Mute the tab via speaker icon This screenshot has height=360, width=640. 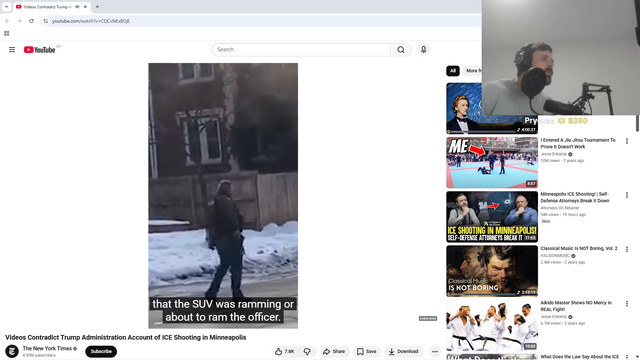coord(77,7)
